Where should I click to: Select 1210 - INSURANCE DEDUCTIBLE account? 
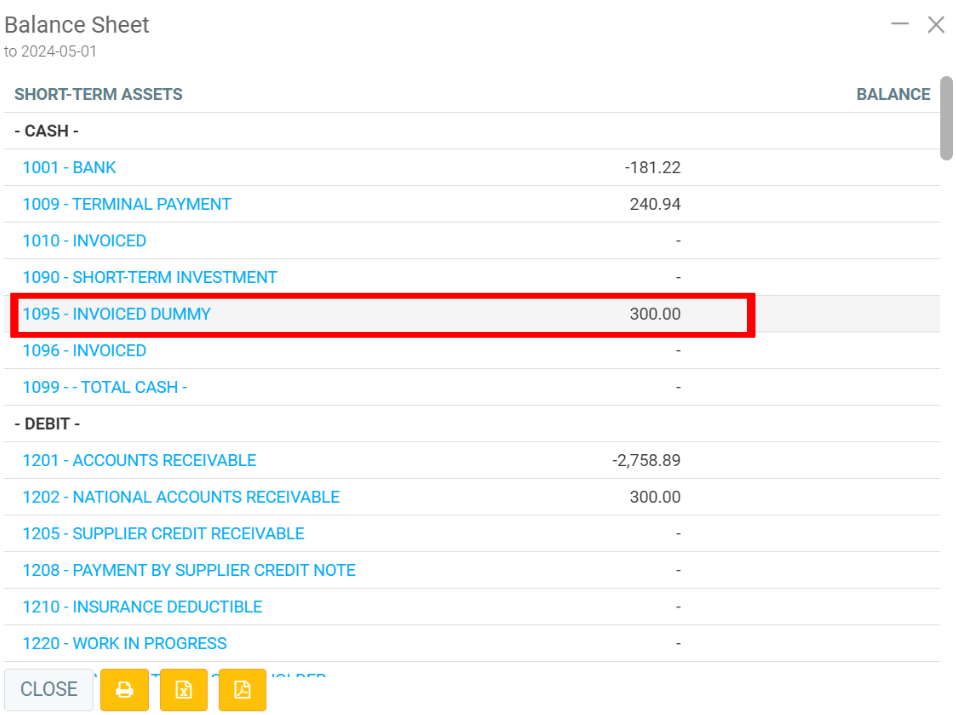(x=142, y=607)
